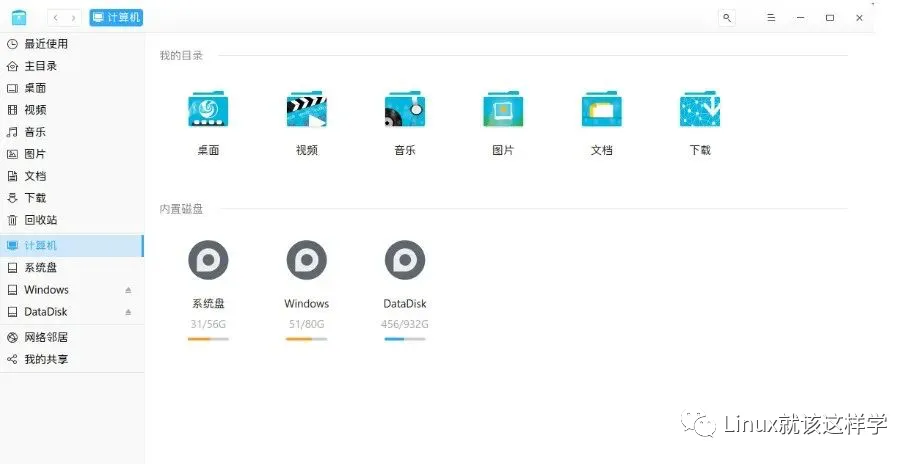This screenshot has width=917, height=464.
Task: Open 系统盘 from the sidebar
Action: point(71,267)
